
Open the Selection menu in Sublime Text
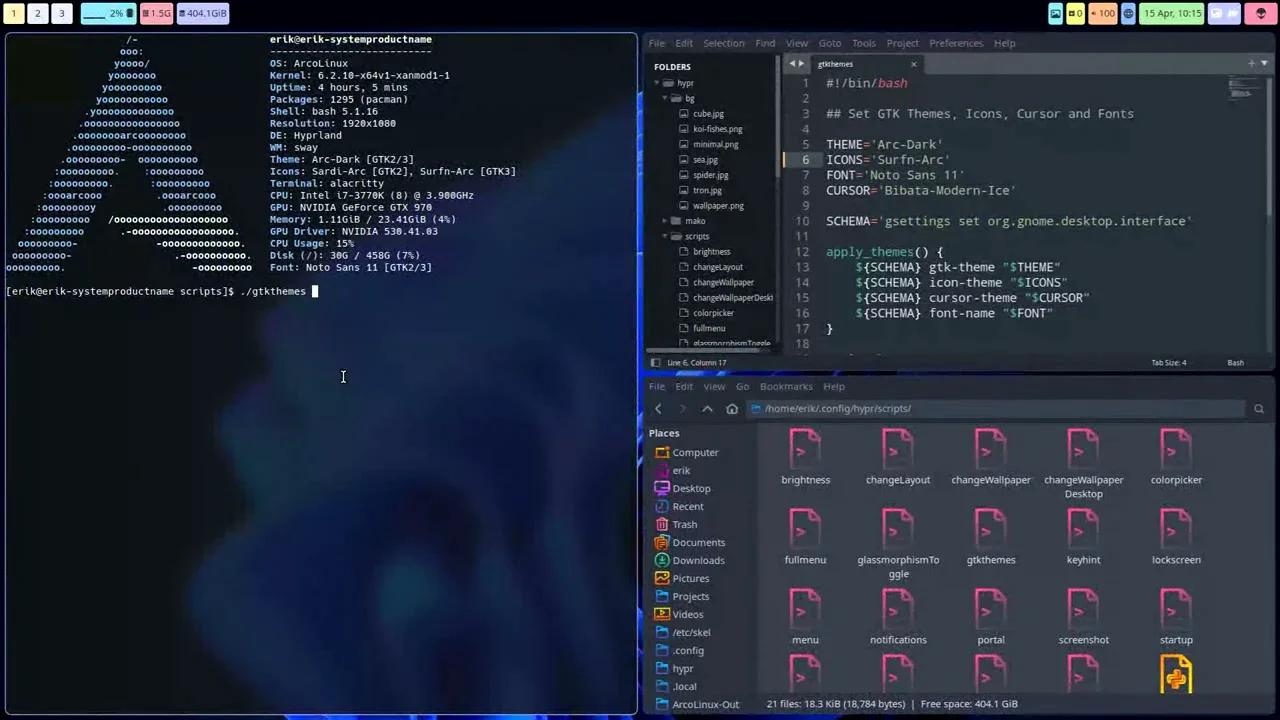723,43
